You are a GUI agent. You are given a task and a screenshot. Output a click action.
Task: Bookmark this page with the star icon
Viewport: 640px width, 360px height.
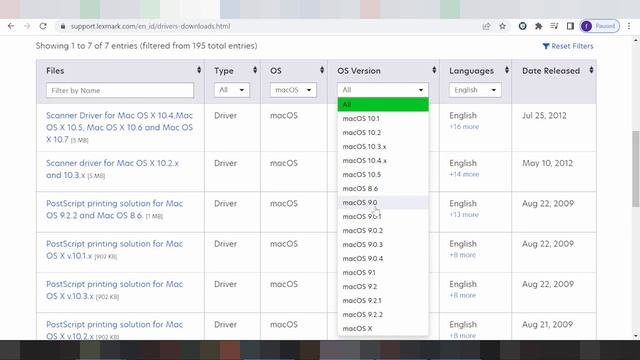(x=502, y=26)
